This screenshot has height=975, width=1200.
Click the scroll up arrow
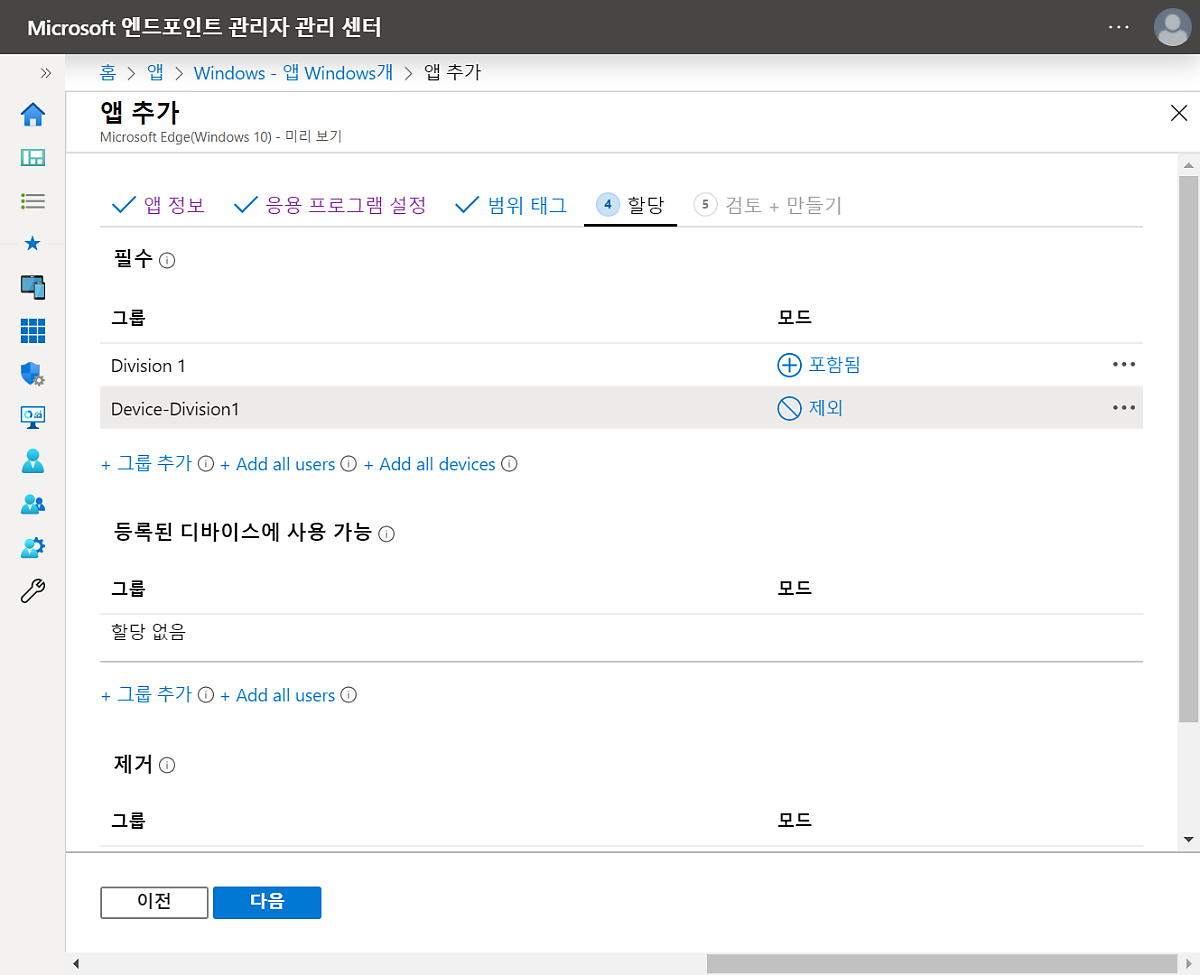click(1188, 164)
